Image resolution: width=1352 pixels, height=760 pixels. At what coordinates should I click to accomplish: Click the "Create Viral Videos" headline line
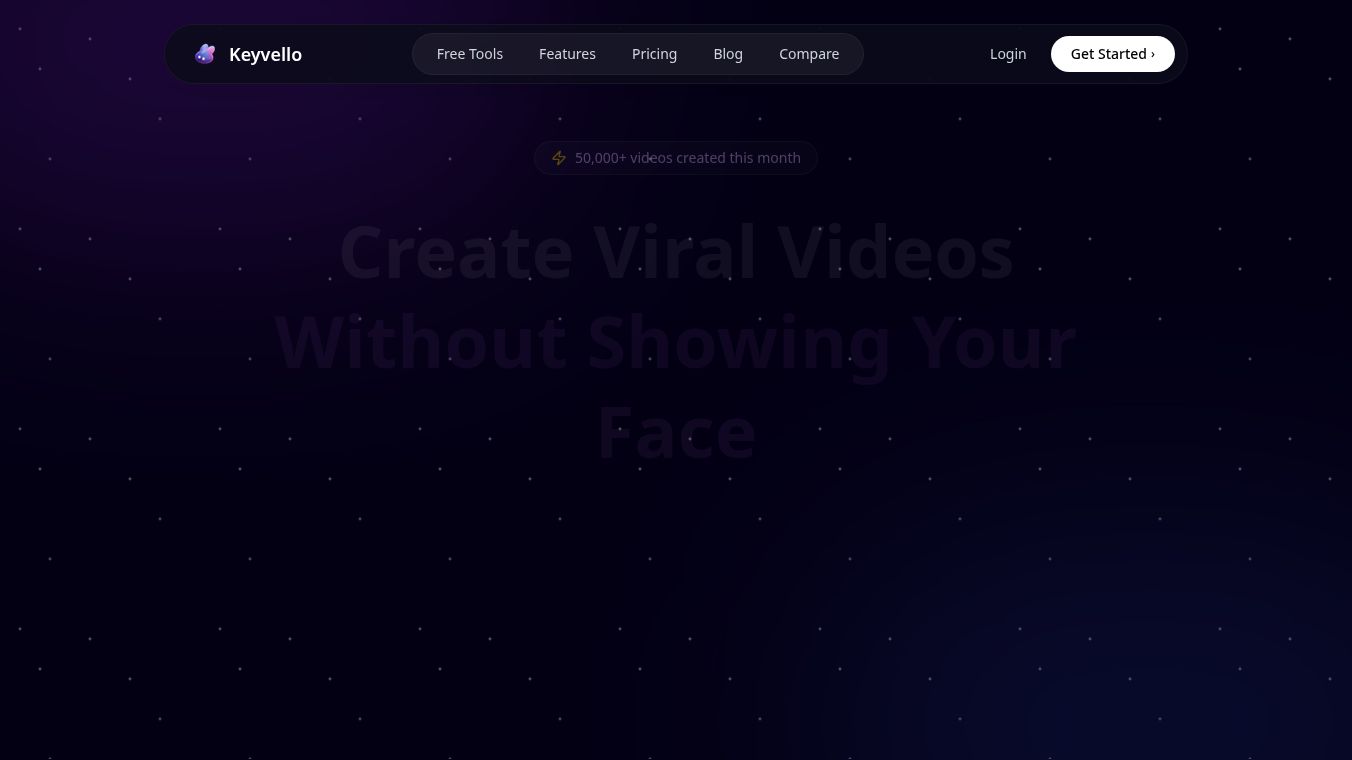tap(676, 253)
